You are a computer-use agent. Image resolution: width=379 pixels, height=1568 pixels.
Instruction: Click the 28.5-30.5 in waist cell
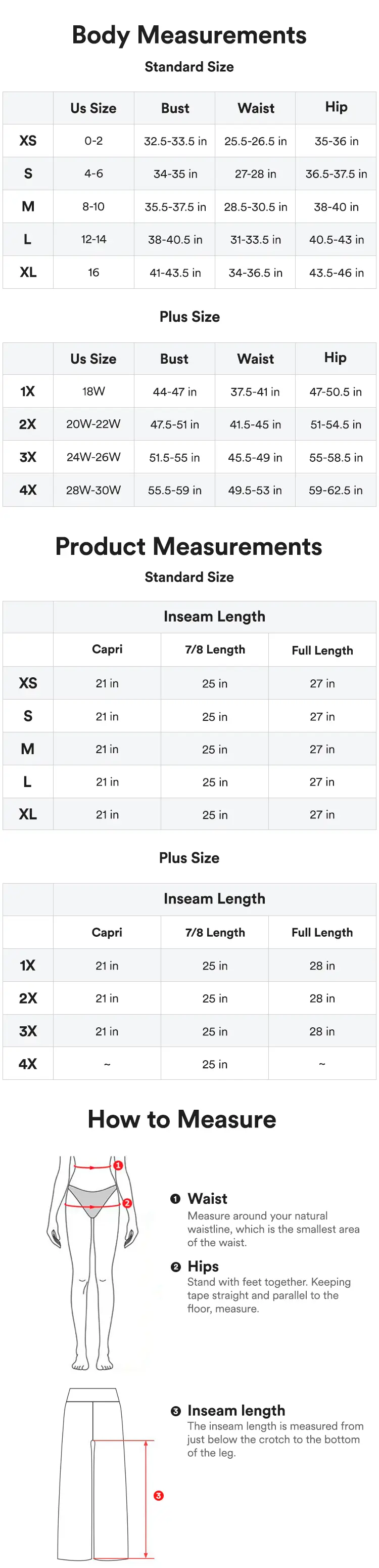coord(256,207)
